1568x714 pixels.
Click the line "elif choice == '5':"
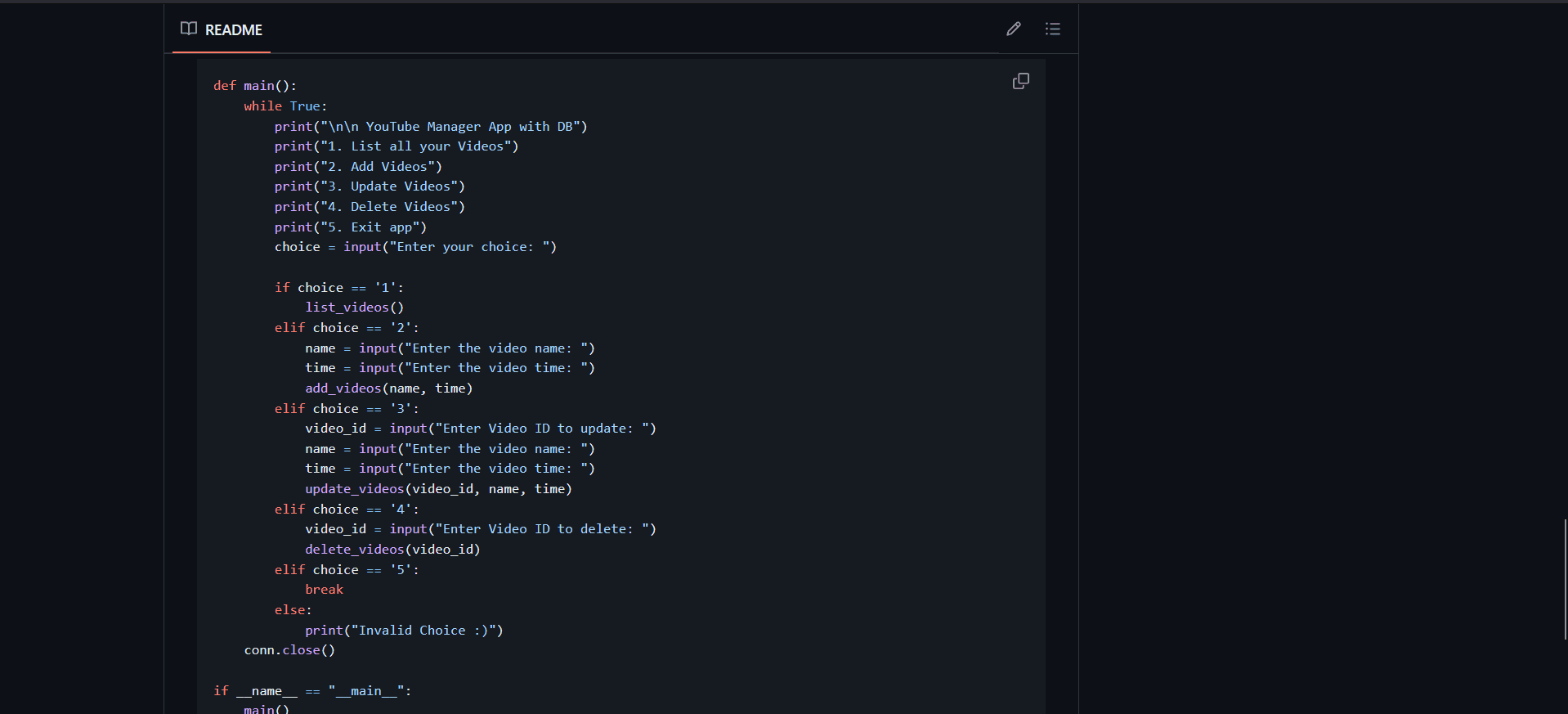(x=347, y=570)
